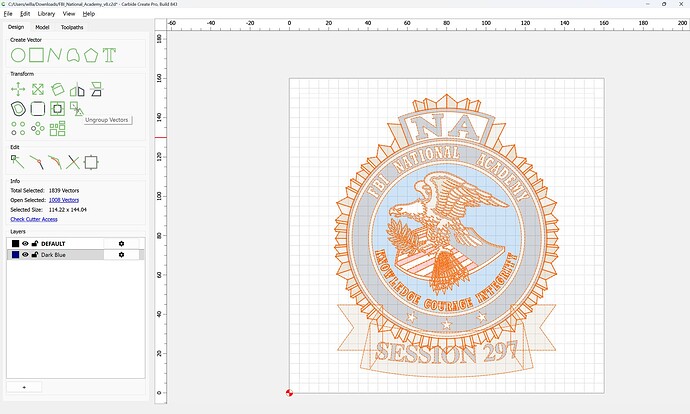Select the Polyline create vector tool
Viewport: 690px width, 414px height.
click(x=55, y=55)
